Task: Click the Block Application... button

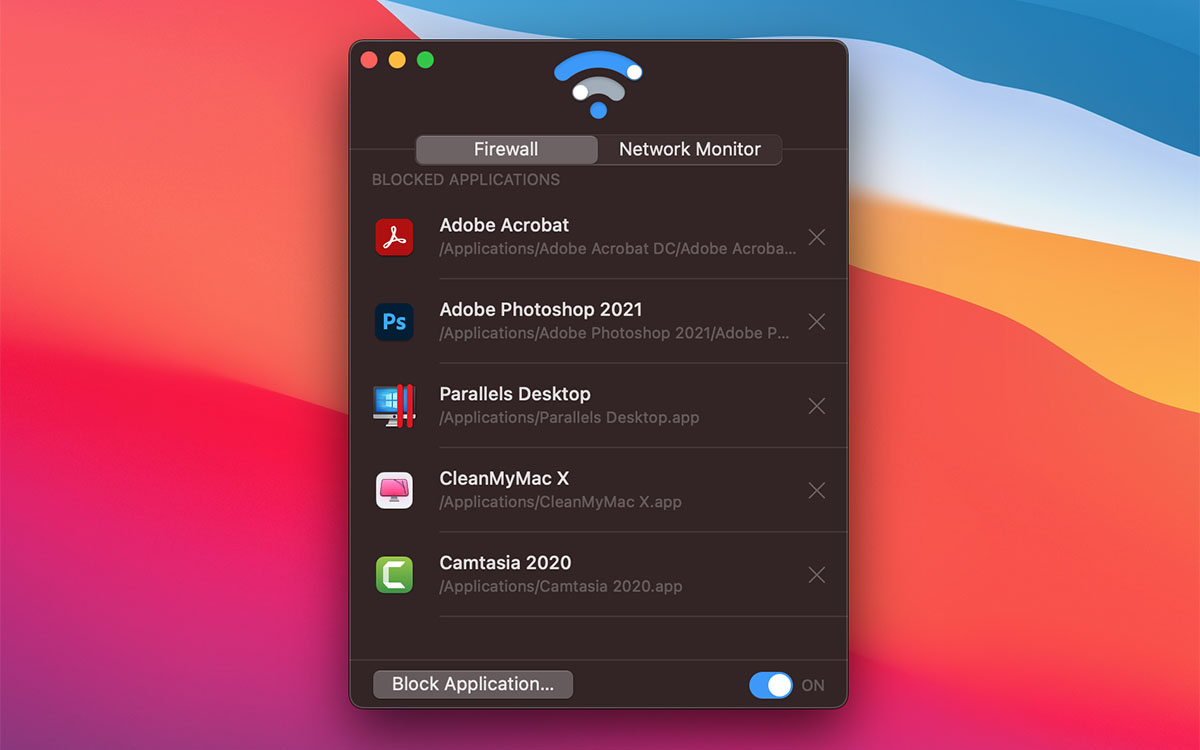Action: pyautogui.click(x=473, y=684)
